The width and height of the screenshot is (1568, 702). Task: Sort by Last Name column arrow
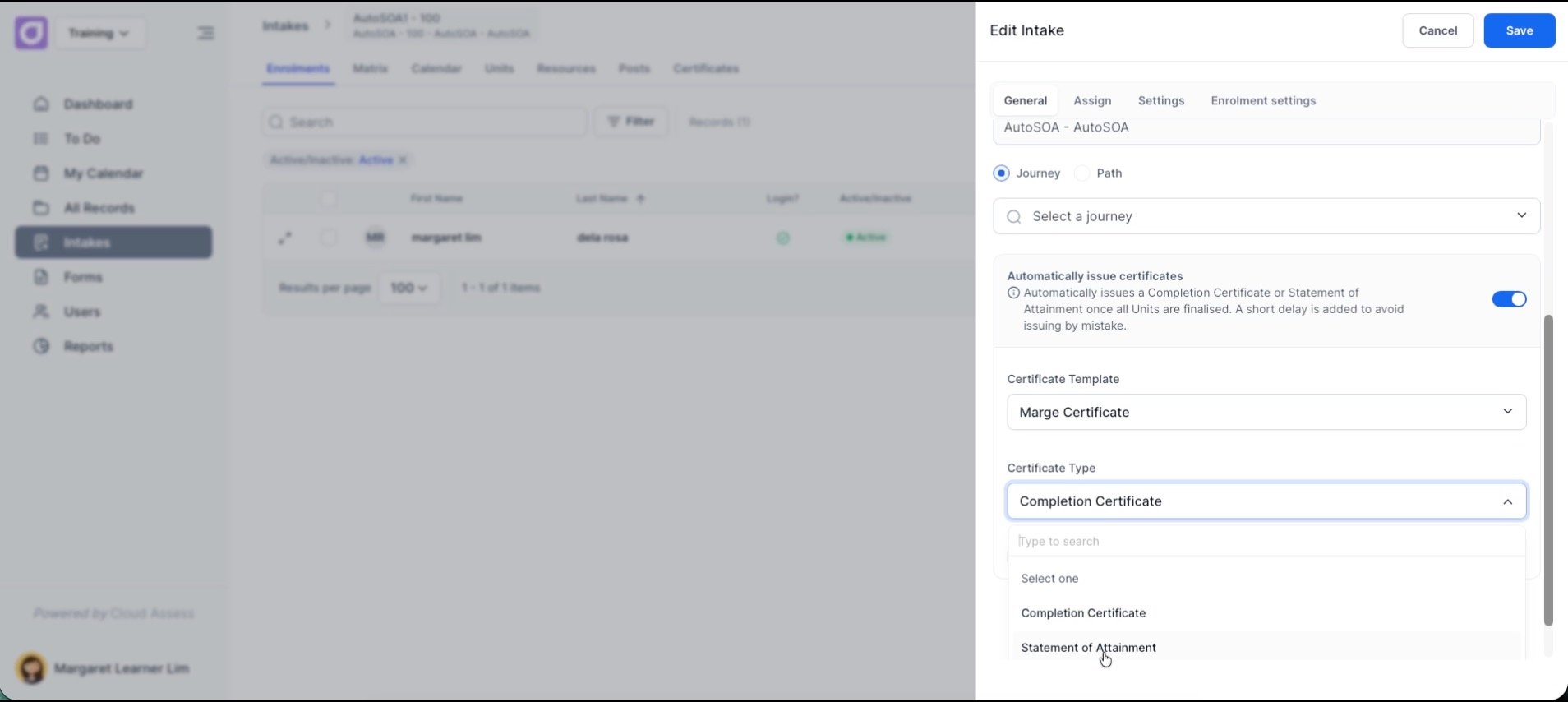[641, 199]
